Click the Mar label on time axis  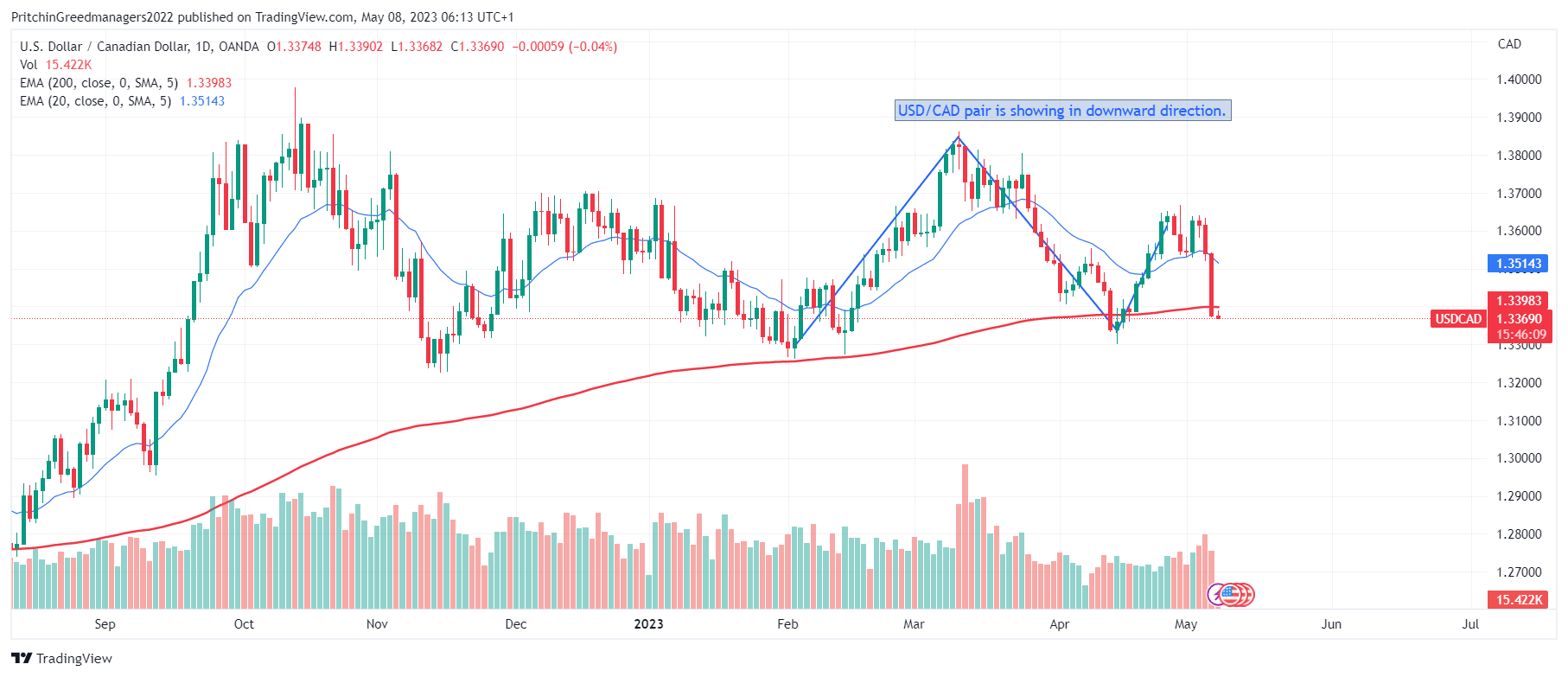point(914,624)
